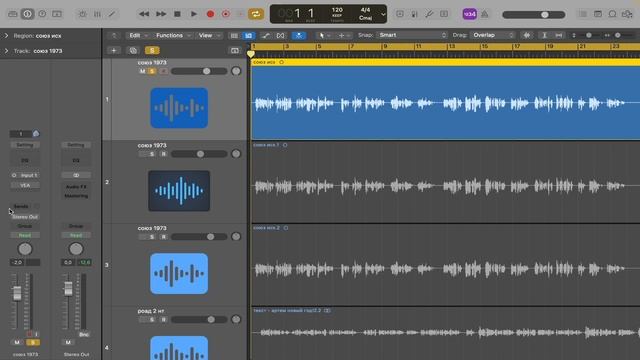Toggle Cycle mode button
Viewport: 640px width, 360px height.
point(256,14)
